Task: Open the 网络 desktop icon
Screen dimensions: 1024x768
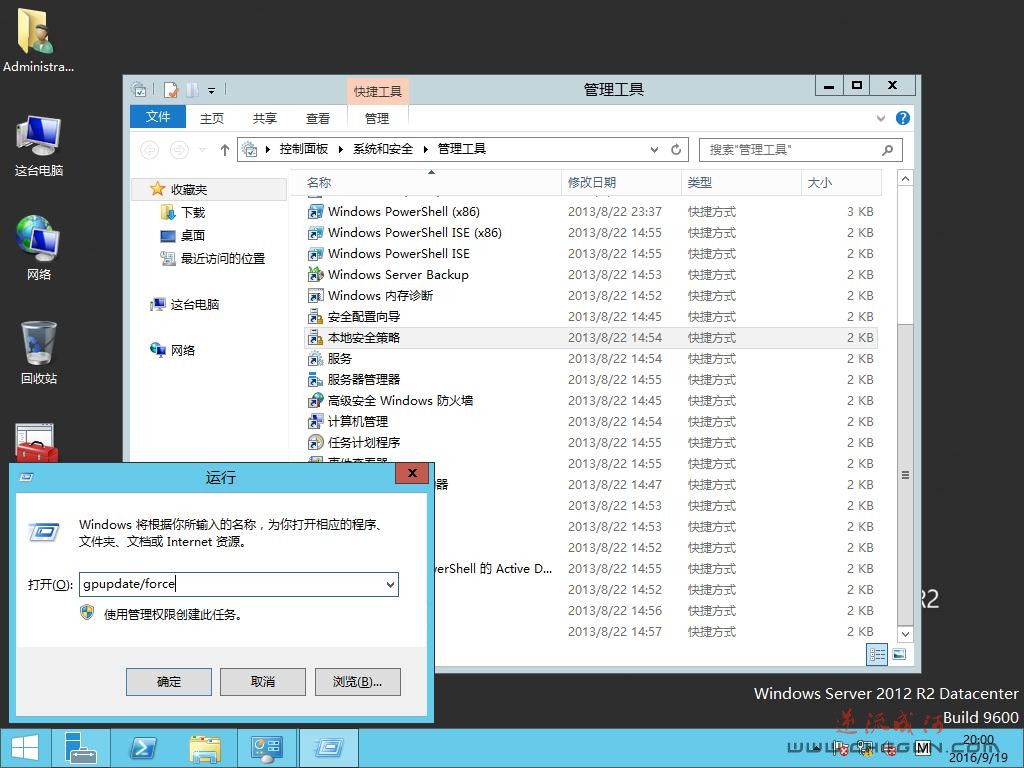Action: pyautogui.click(x=39, y=247)
